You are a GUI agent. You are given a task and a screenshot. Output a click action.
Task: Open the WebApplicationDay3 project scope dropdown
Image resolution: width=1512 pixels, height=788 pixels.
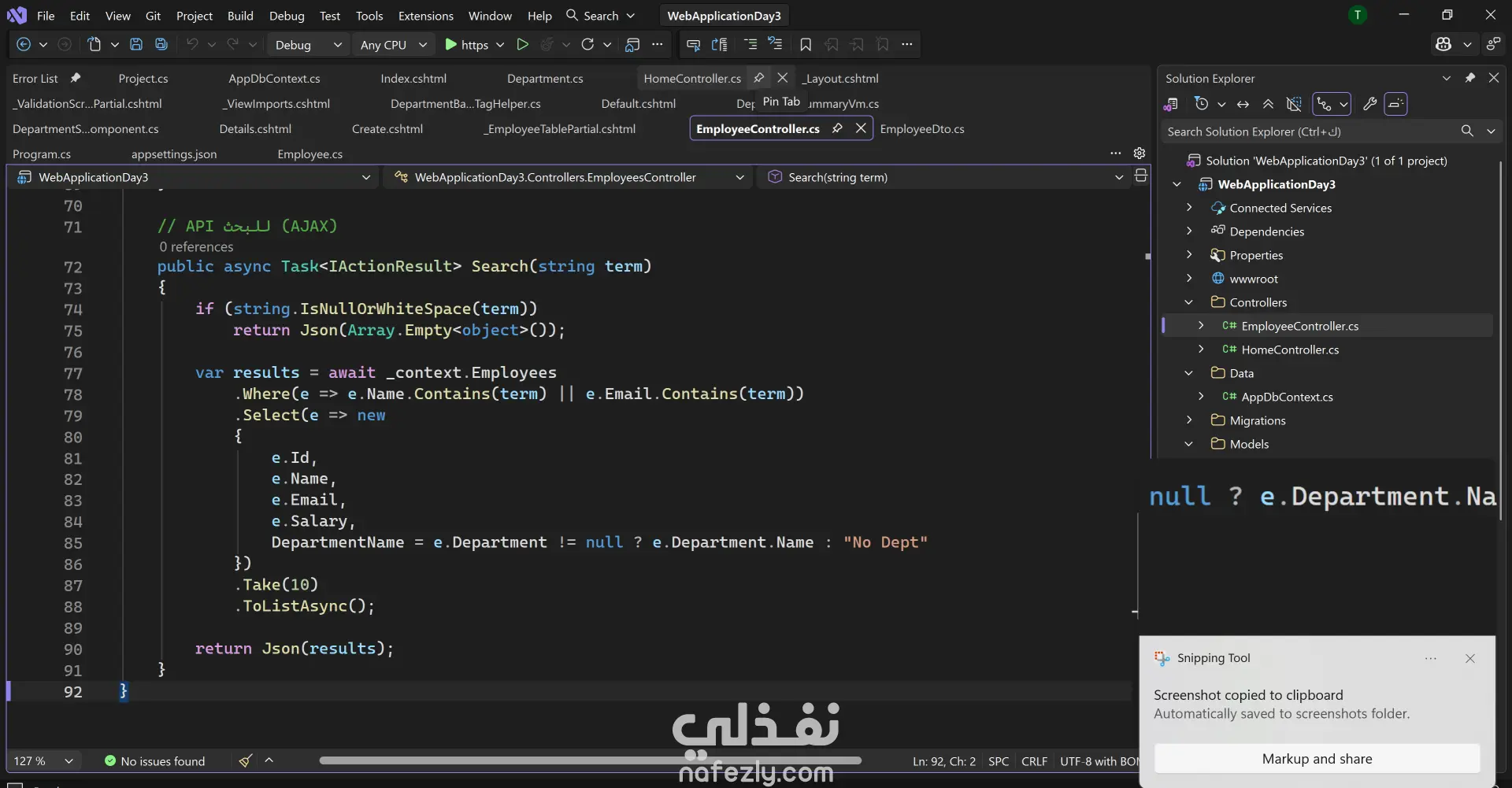193,178
